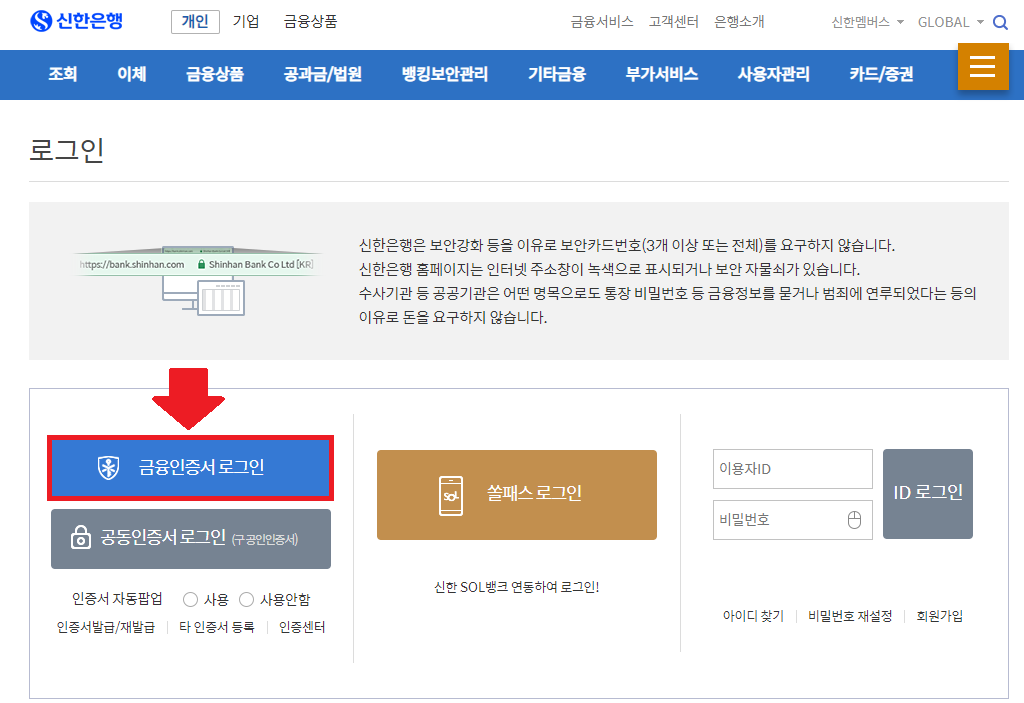The width and height of the screenshot is (1024, 703).
Task: Open the orange hamburger full menu
Action: coord(983,67)
